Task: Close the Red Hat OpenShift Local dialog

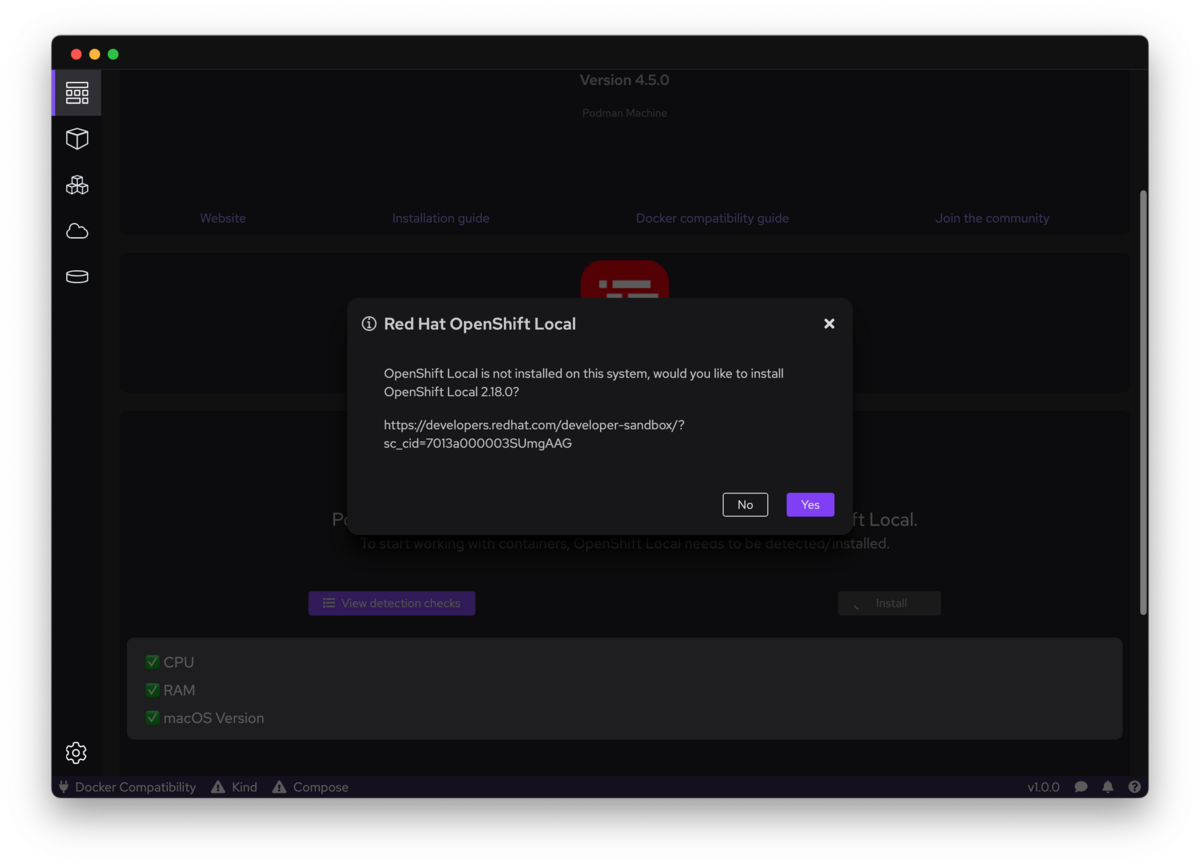Action: pyautogui.click(x=829, y=324)
